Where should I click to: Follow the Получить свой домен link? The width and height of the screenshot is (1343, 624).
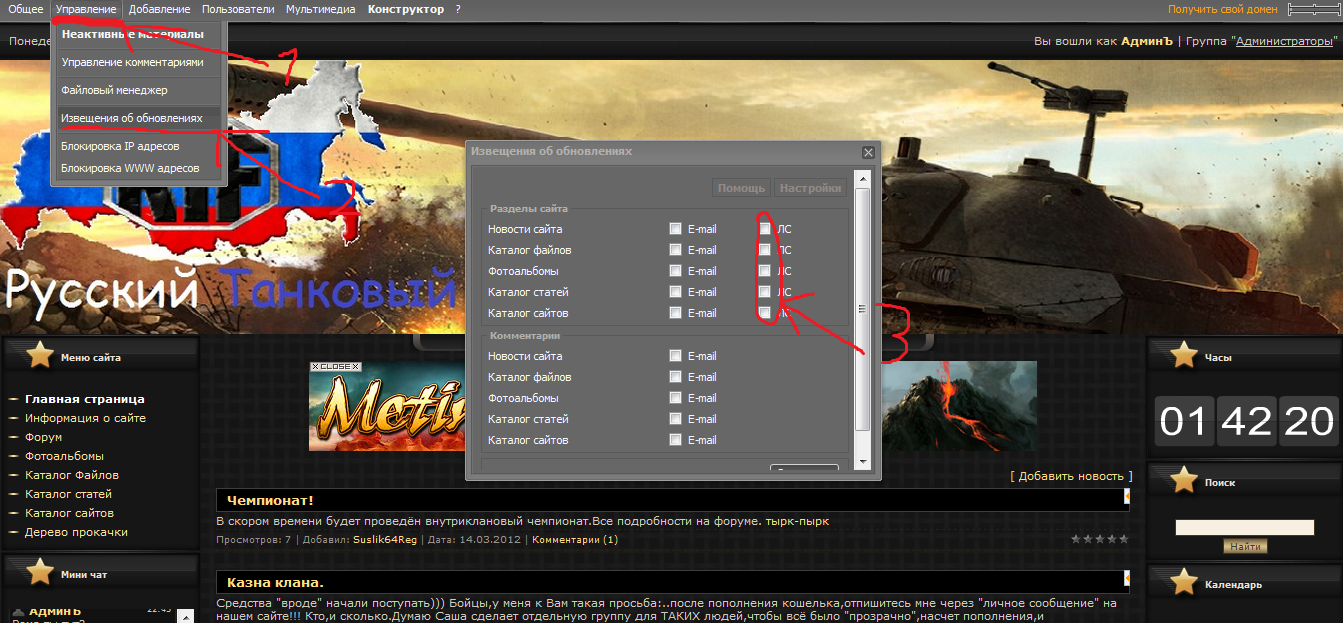point(1223,9)
